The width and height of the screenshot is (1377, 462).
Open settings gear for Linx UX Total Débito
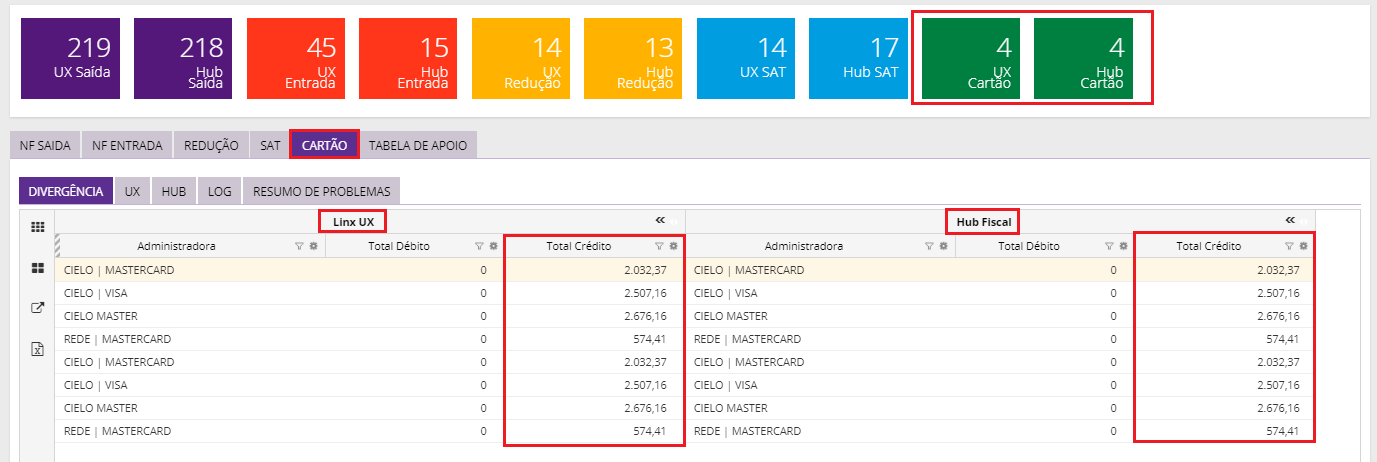tap(493, 246)
